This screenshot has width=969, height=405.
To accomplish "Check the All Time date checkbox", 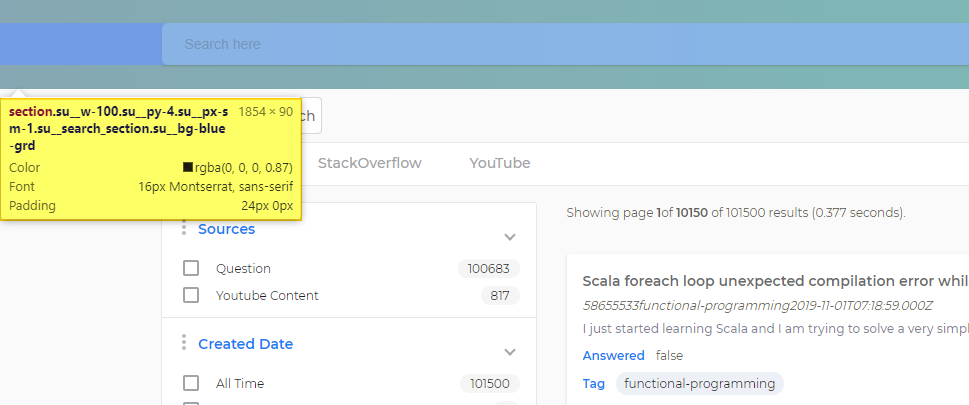I will 191,383.
